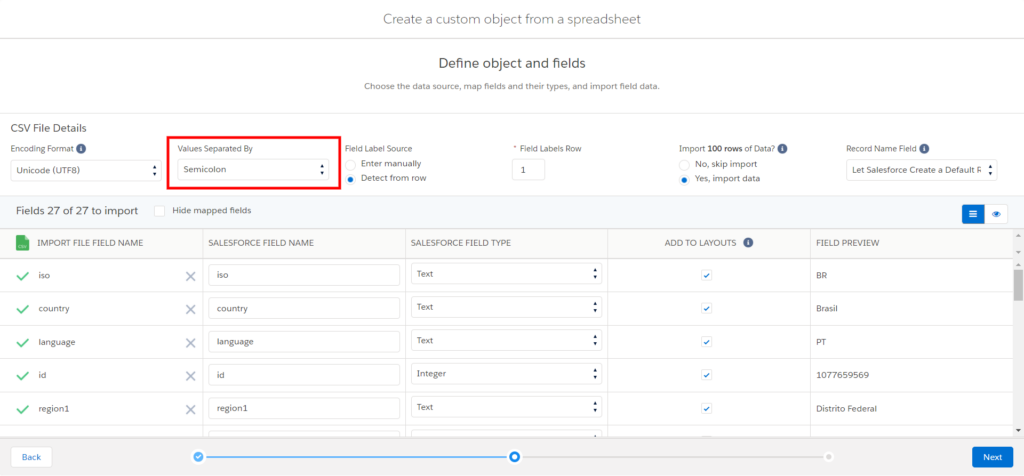
Task: Remove the id field mapping with X
Action: (x=191, y=376)
